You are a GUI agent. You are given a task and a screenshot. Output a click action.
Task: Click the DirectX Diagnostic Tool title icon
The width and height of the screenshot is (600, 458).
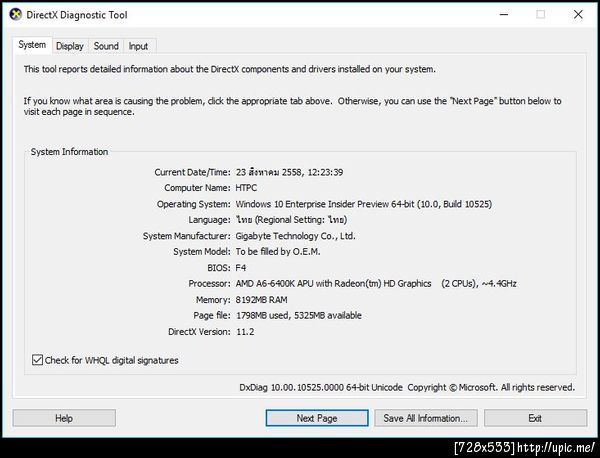click(15, 15)
